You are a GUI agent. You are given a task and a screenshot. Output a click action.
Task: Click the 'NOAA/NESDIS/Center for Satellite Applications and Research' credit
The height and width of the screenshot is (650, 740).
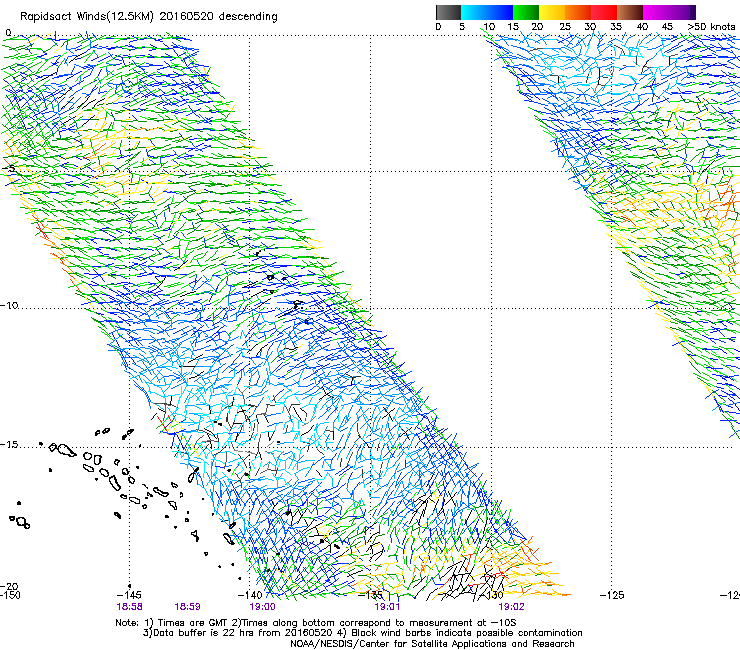(432, 644)
